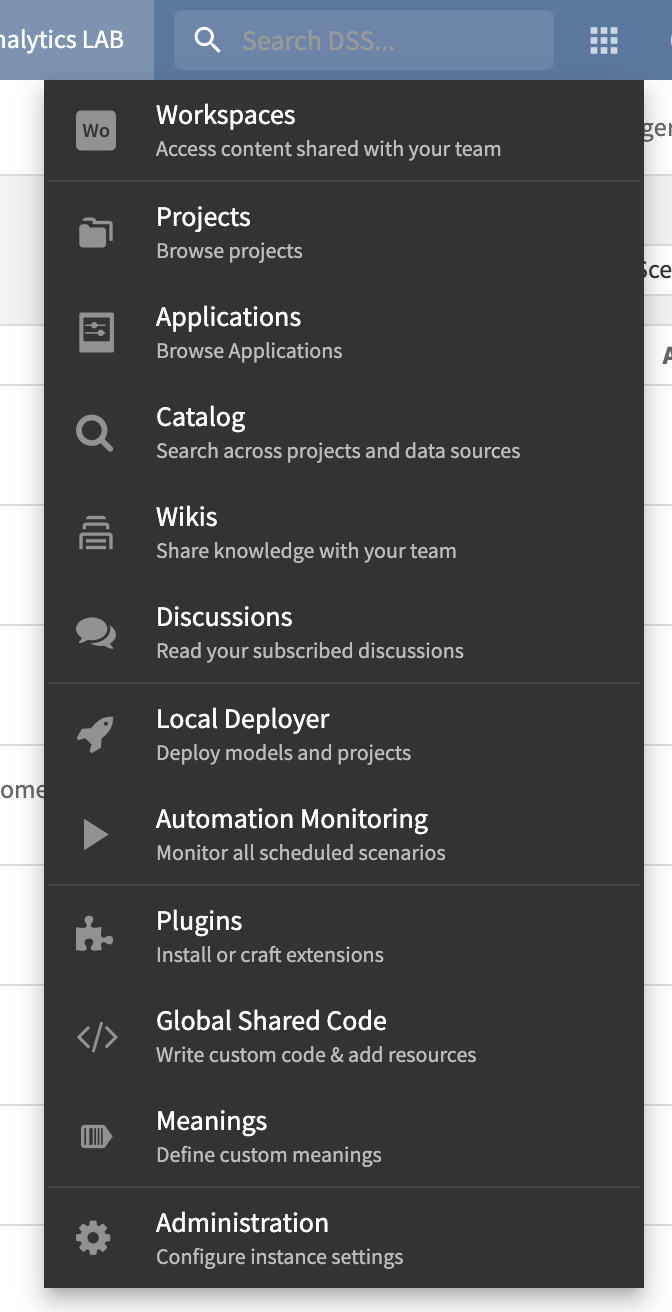Click 'Write custom code & add resources'
This screenshot has width=672, height=1312.
click(x=316, y=1055)
